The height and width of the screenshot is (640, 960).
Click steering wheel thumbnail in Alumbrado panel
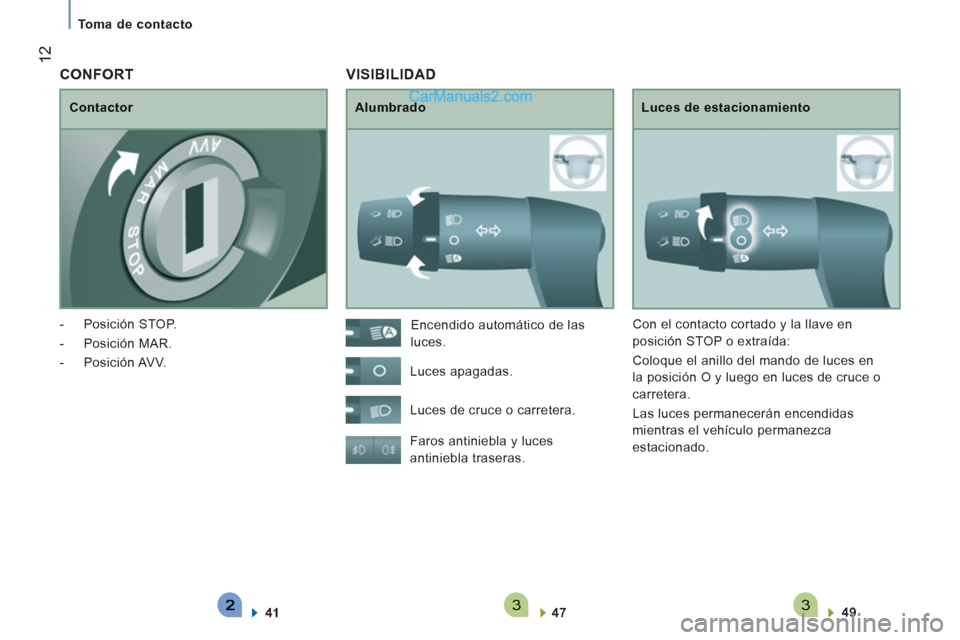tap(577, 162)
